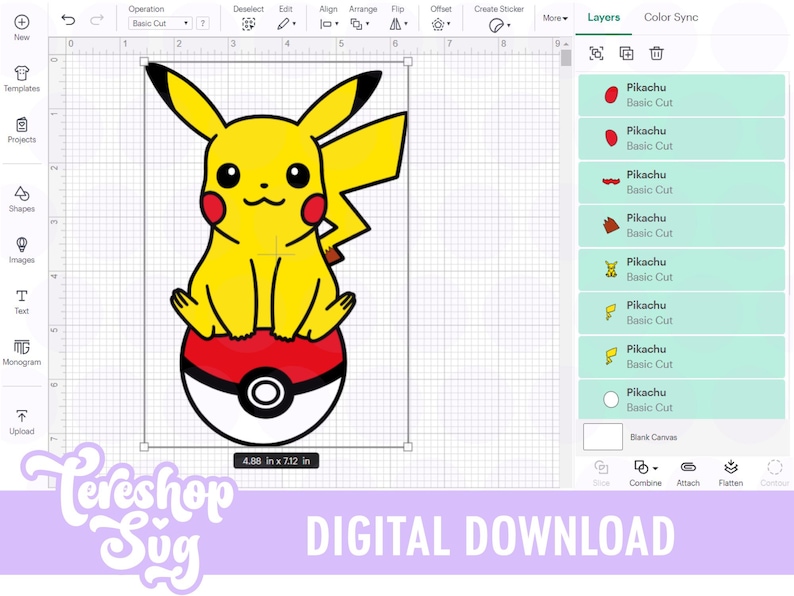Open the Shapes tool
The image size is (794, 596).
[x=21, y=198]
